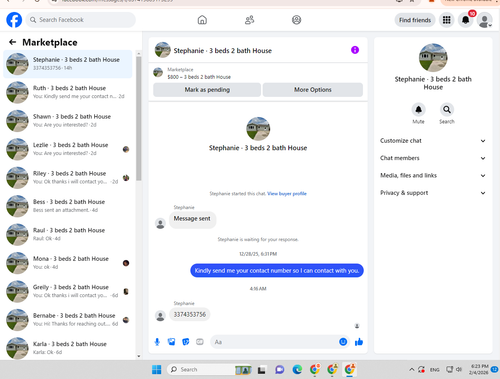Click the phone number message 3374353756
Screen dimensions: 500x379
190,314
